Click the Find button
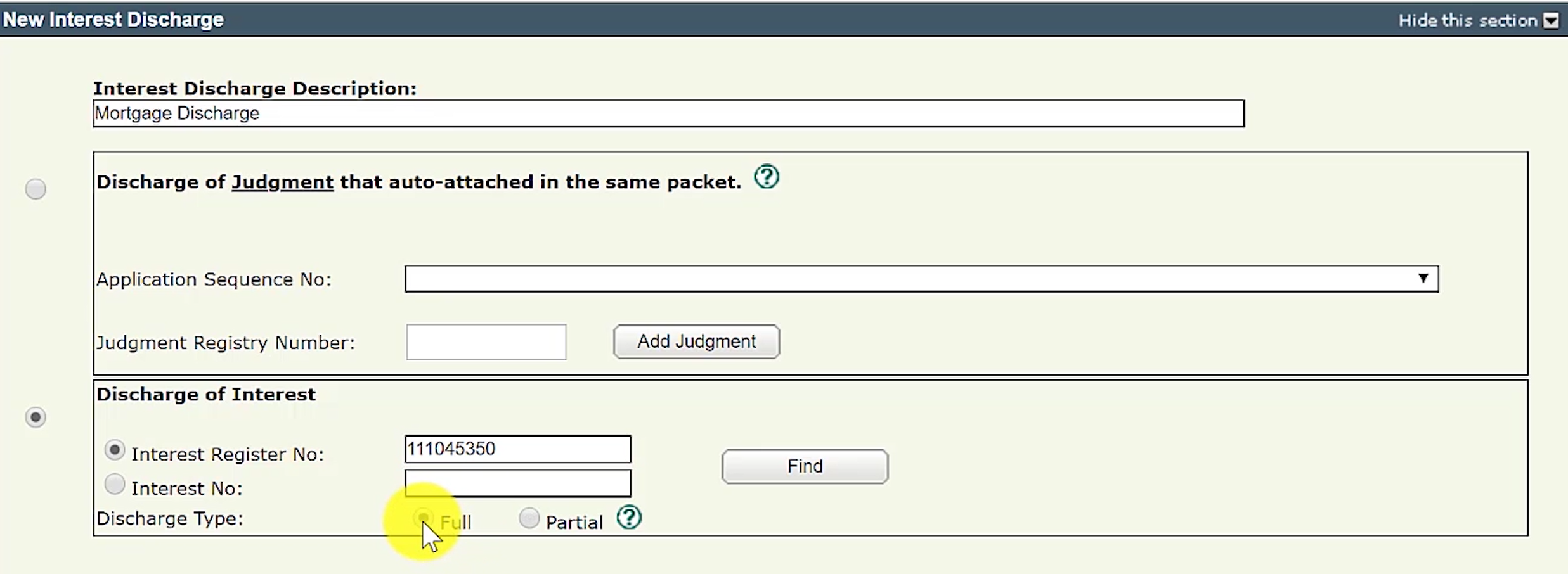1568x574 pixels. [x=805, y=466]
